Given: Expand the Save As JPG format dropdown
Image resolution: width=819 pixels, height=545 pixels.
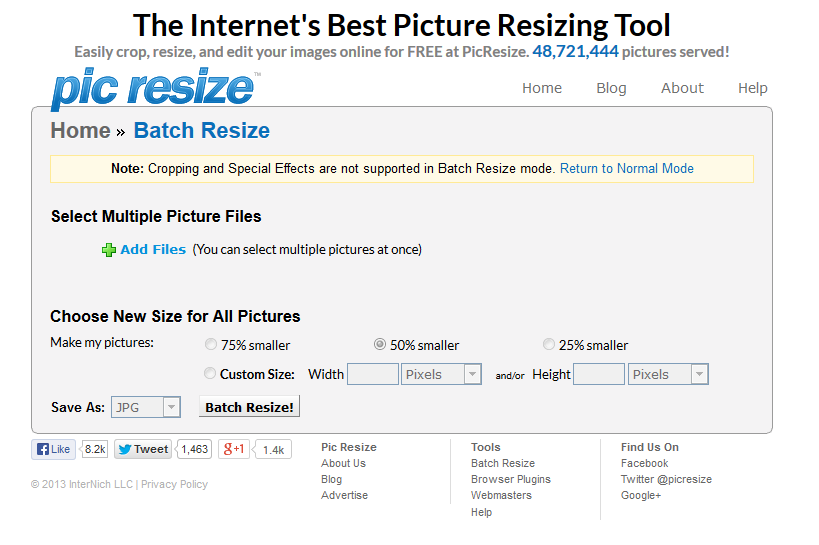Looking at the screenshot, I should 146,407.
